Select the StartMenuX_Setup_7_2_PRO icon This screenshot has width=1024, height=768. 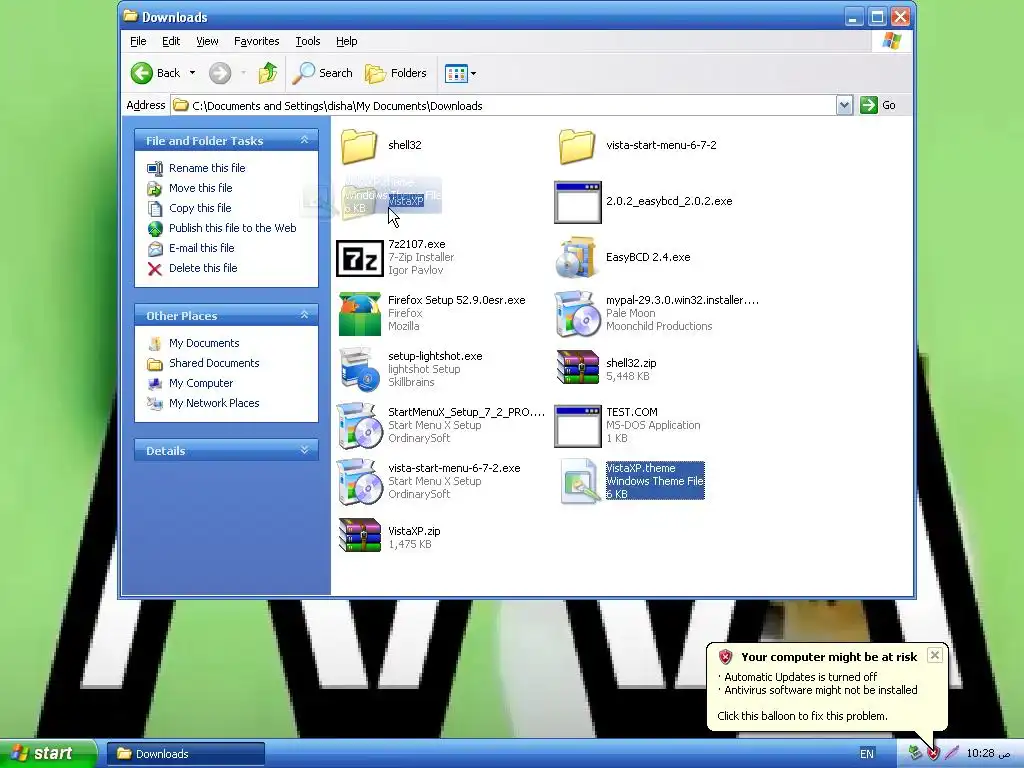pyautogui.click(x=359, y=425)
